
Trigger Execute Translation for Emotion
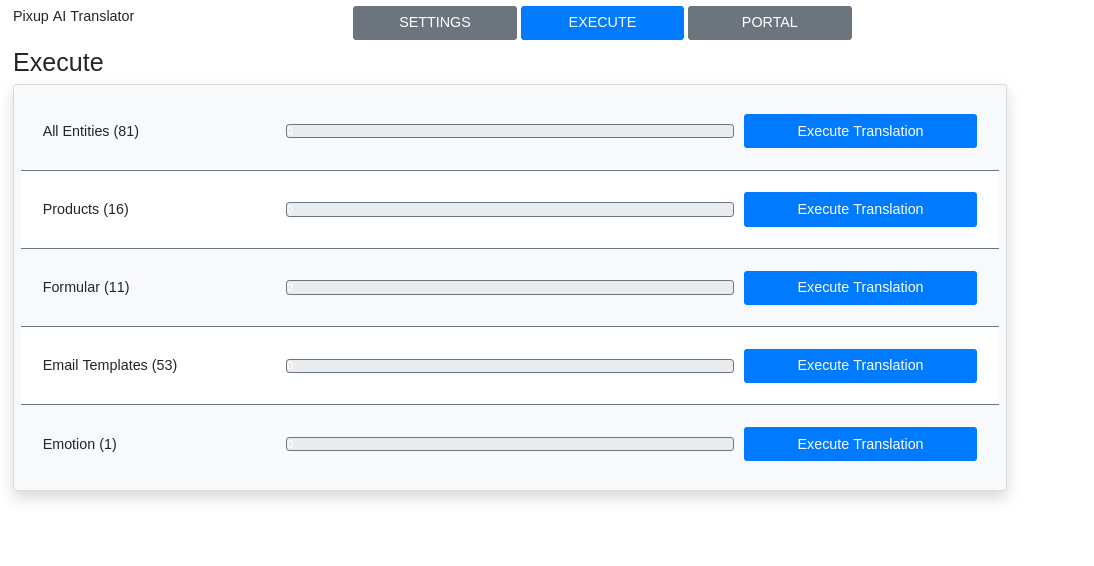860,444
